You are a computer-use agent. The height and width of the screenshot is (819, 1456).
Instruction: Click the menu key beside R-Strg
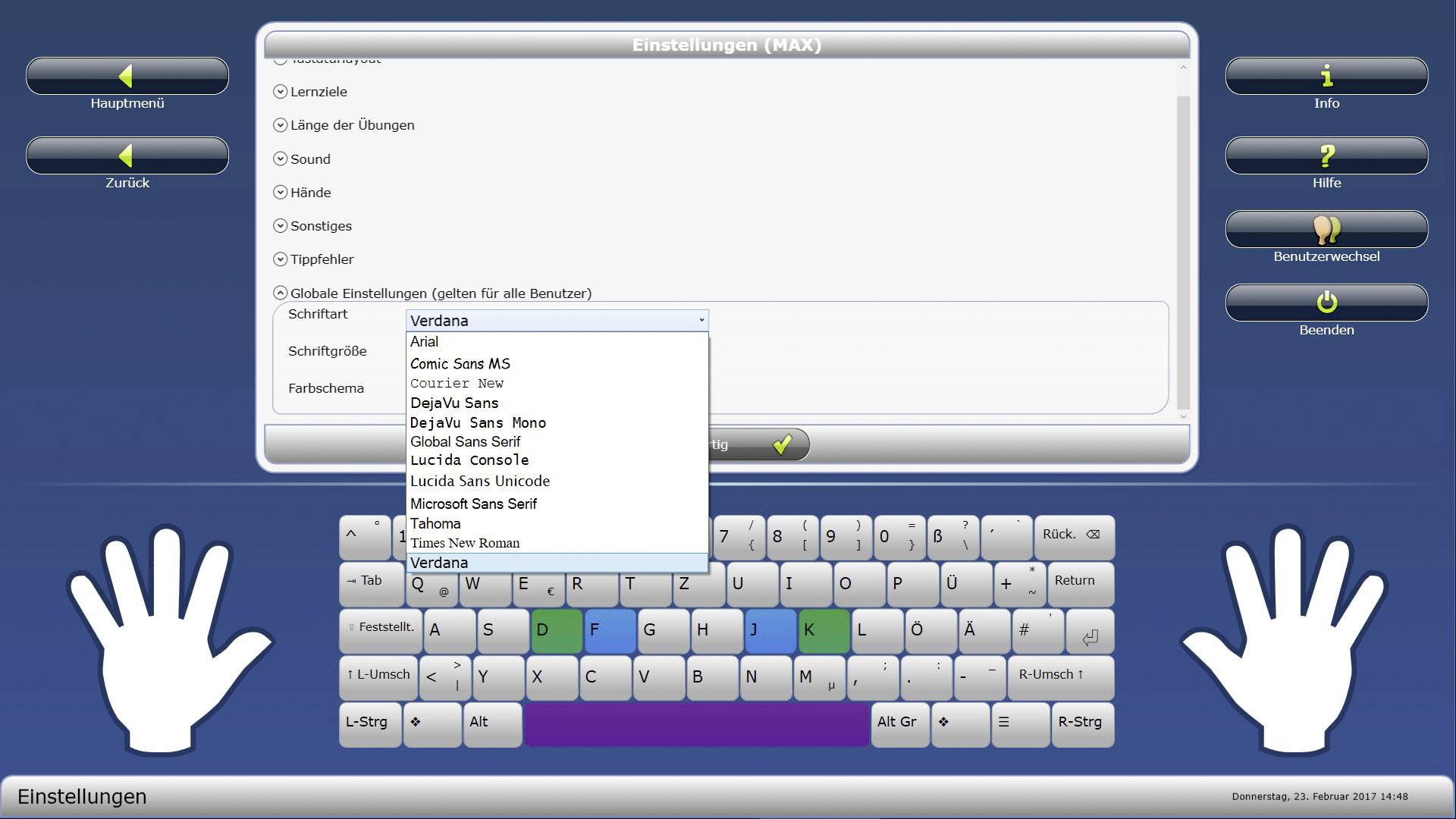[x=1020, y=725]
